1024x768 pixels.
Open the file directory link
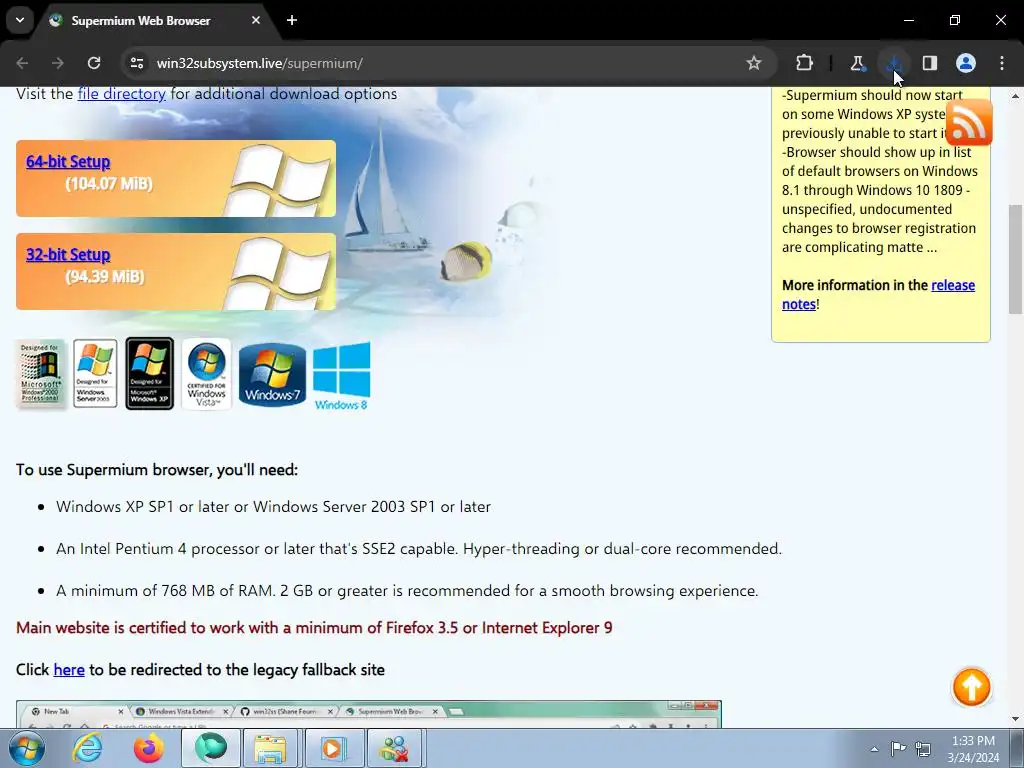click(x=121, y=93)
